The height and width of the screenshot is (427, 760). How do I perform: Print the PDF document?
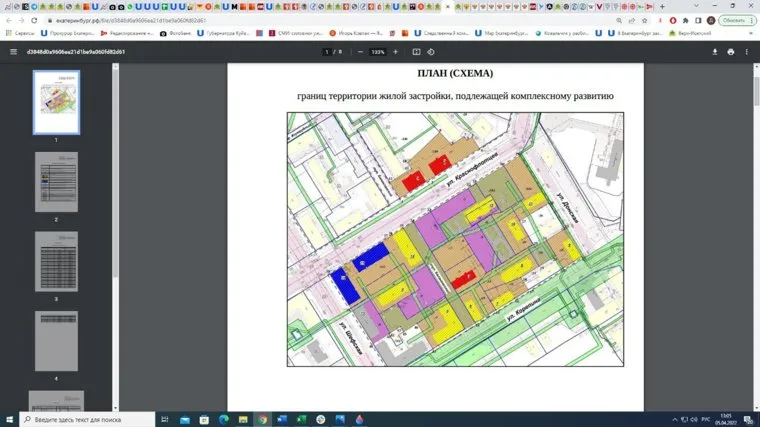[x=731, y=52]
